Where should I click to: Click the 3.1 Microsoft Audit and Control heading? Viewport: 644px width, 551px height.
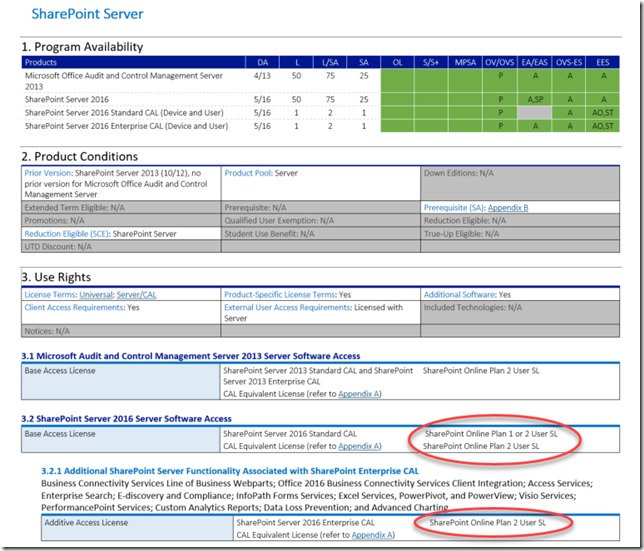click(191, 356)
